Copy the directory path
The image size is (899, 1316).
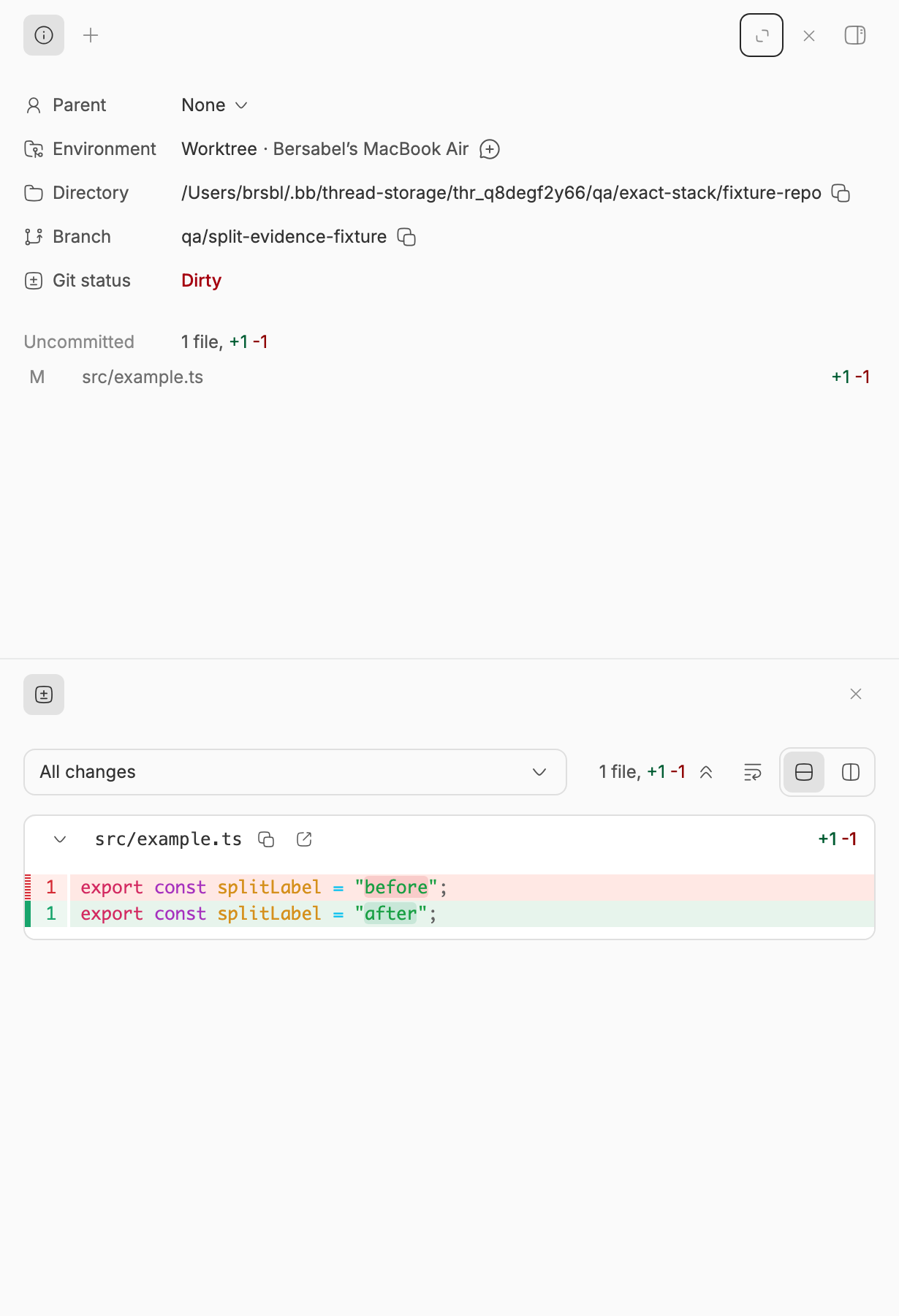(x=841, y=193)
